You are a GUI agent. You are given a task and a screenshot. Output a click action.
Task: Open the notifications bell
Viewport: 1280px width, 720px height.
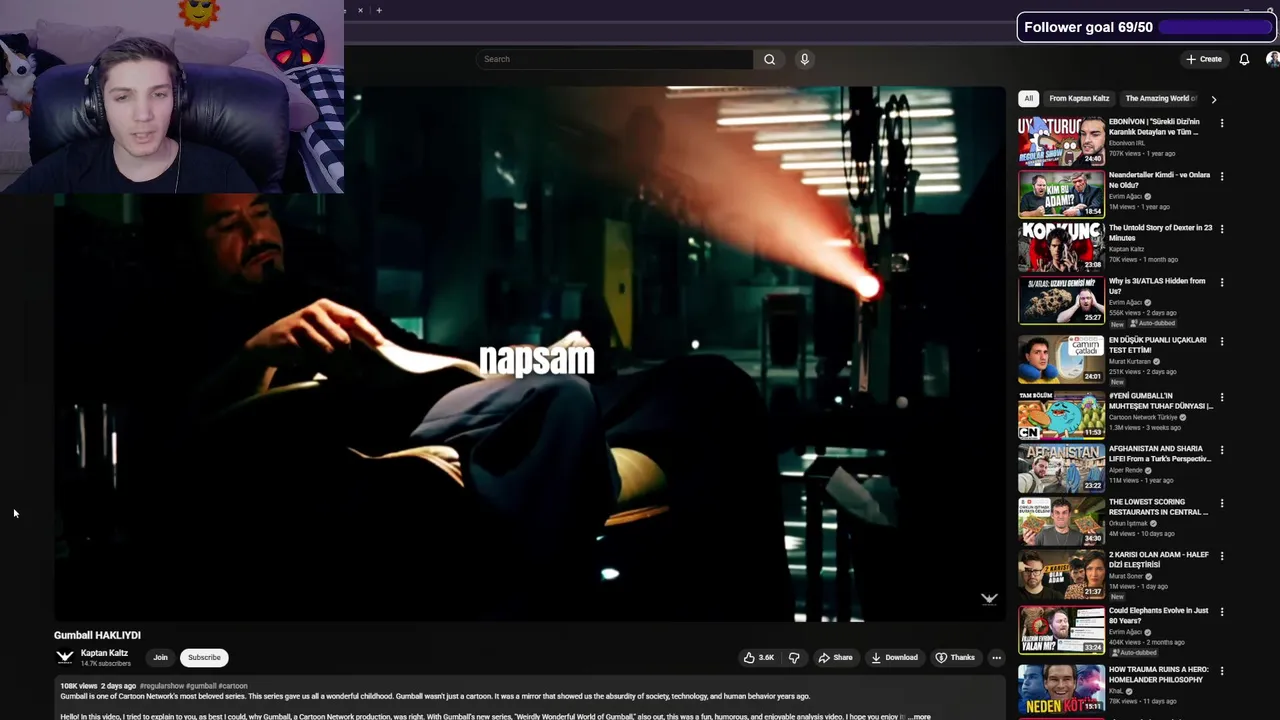1244,59
